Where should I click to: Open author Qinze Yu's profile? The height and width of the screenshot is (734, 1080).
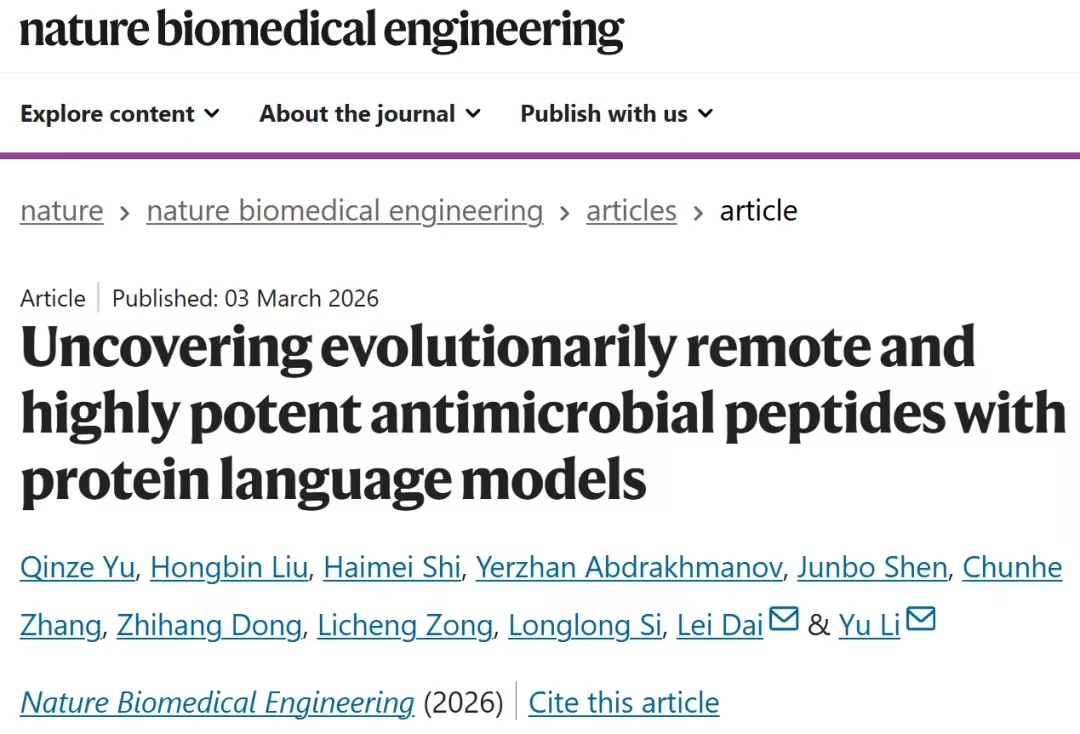(x=77, y=568)
